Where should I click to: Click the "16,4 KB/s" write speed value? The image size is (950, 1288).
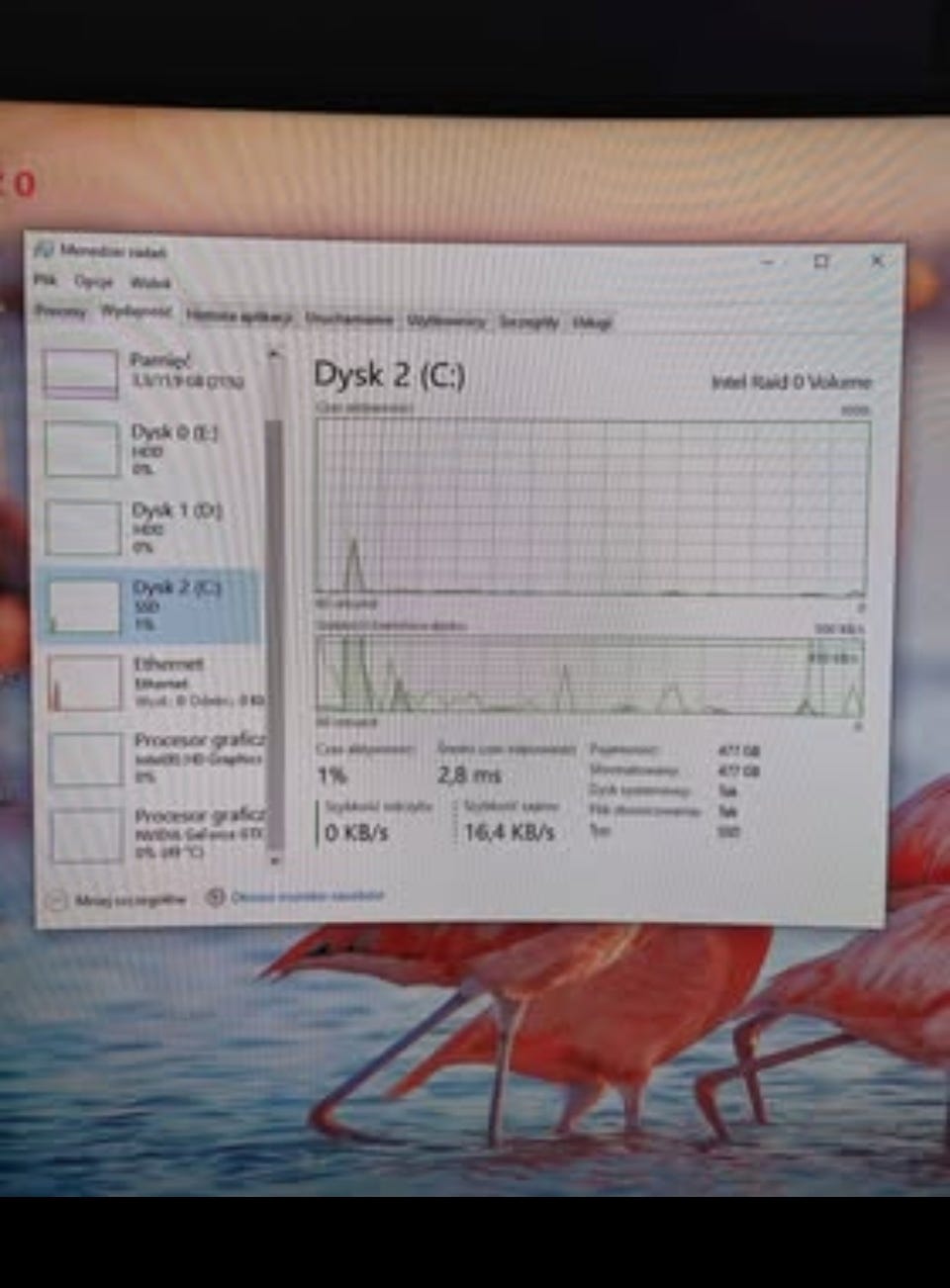pos(509,832)
